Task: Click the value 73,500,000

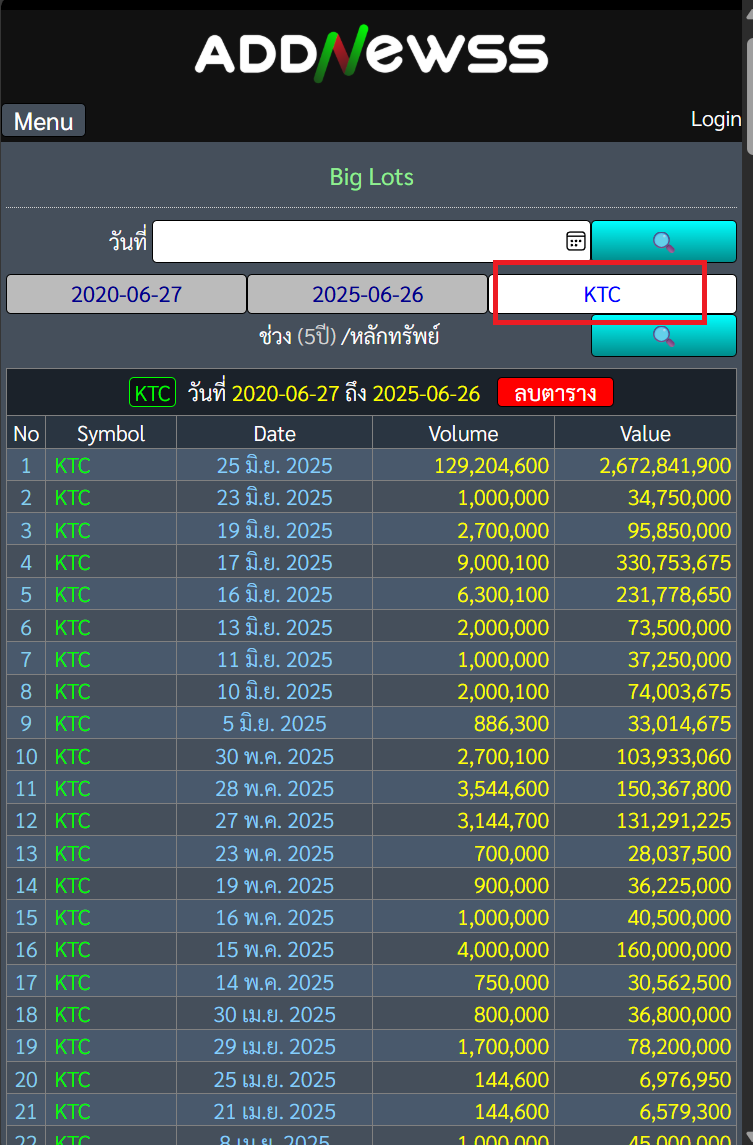Action: pyautogui.click(x=679, y=627)
